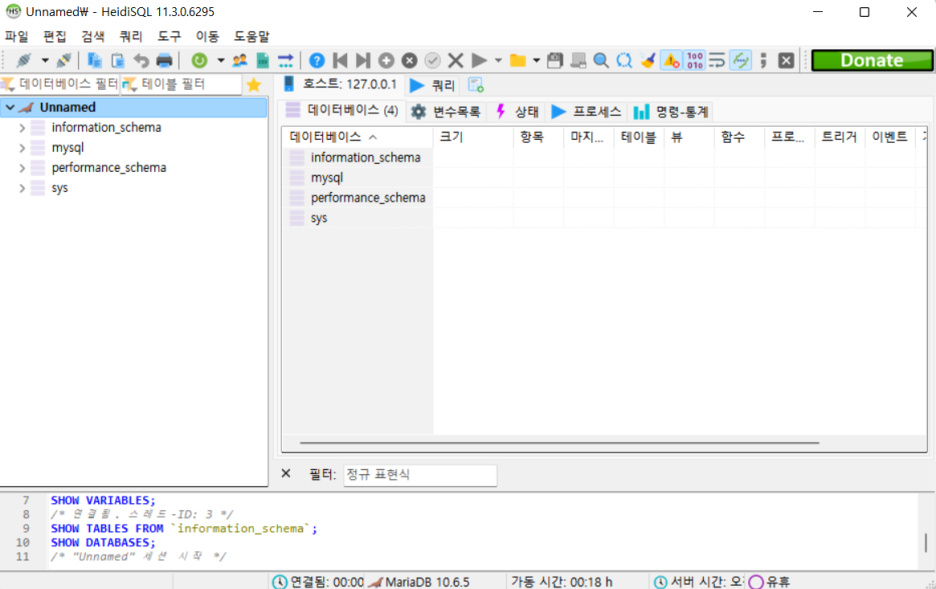Switch to the 프로세스 tab
The height and width of the screenshot is (589, 936).
pos(586,112)
